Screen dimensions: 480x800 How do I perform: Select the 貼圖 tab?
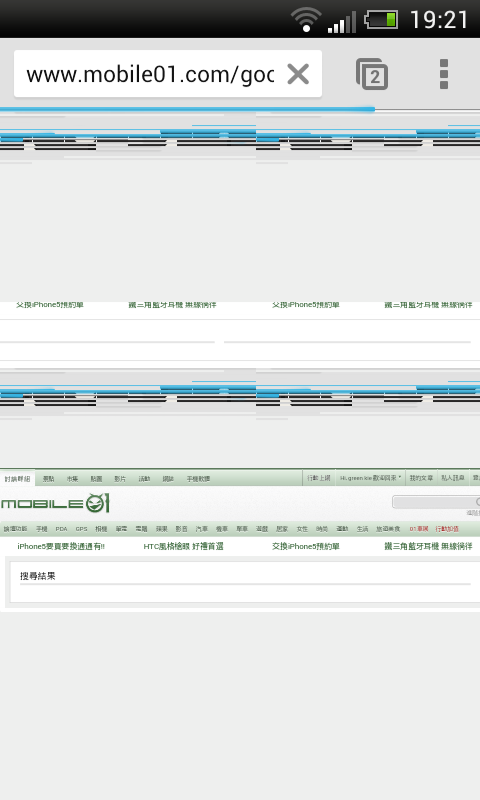tap(96, 479)
